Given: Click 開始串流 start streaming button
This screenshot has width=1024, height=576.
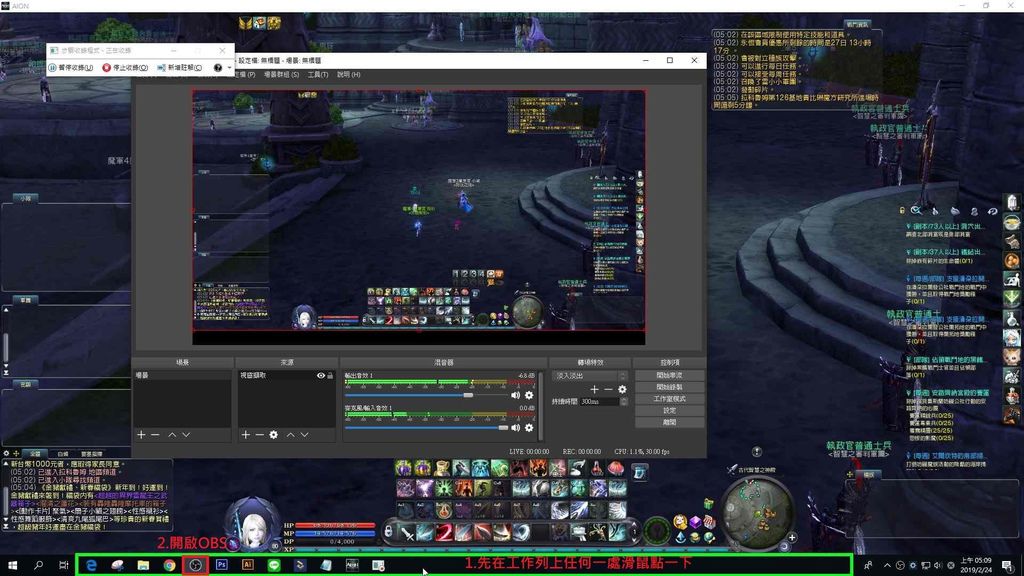Looking at the screenshot, I should [x=669, y=376].
